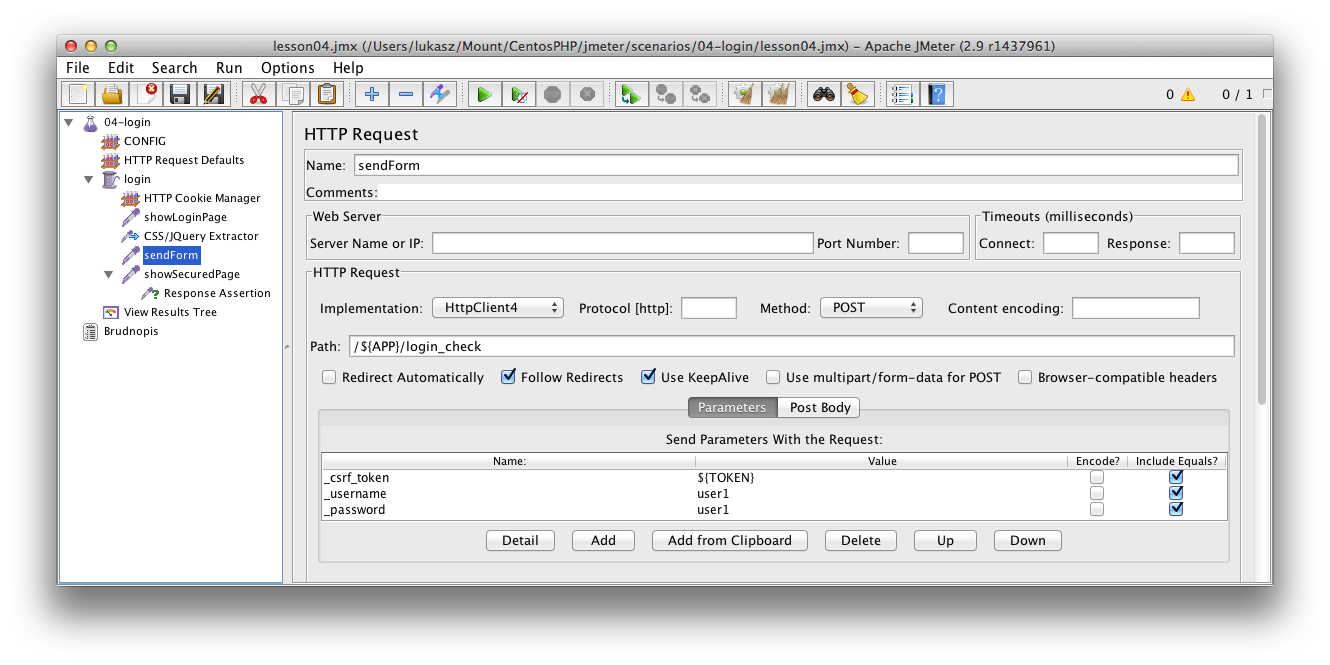The width and height of the screenshot is (1330, 665).
Task: Click the grey Shutdown X icon
Action: pyautogui.click(x=587, y=94)
